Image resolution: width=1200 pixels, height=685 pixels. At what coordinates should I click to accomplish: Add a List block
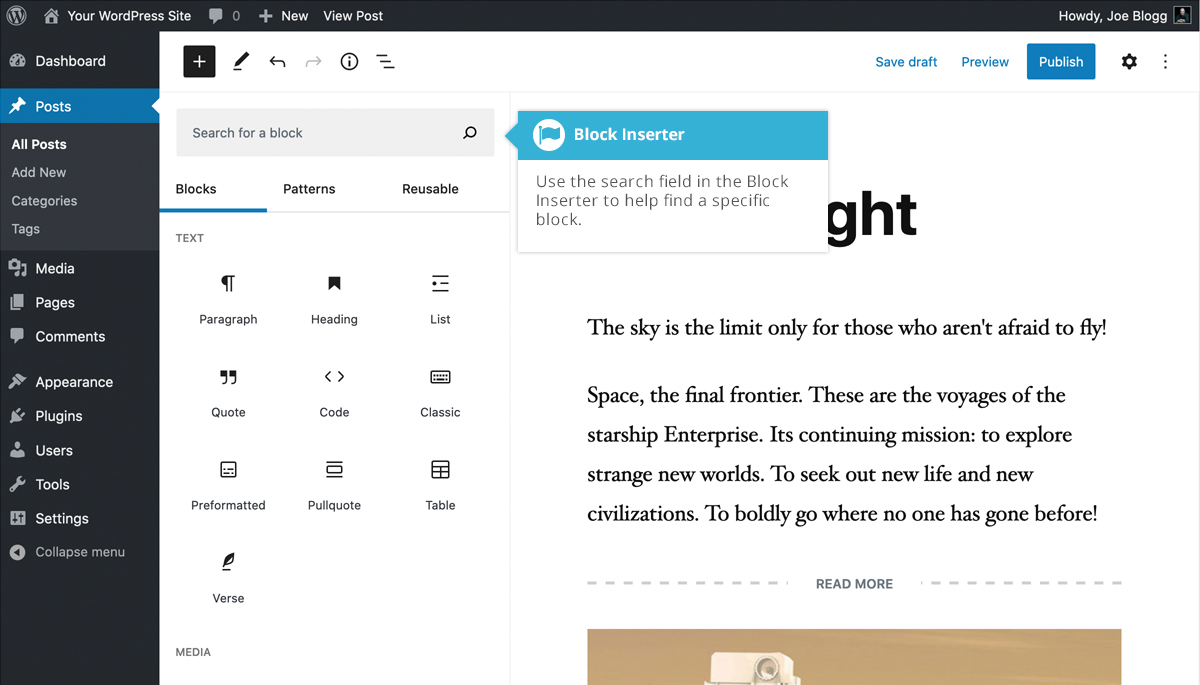click(440, 297)
